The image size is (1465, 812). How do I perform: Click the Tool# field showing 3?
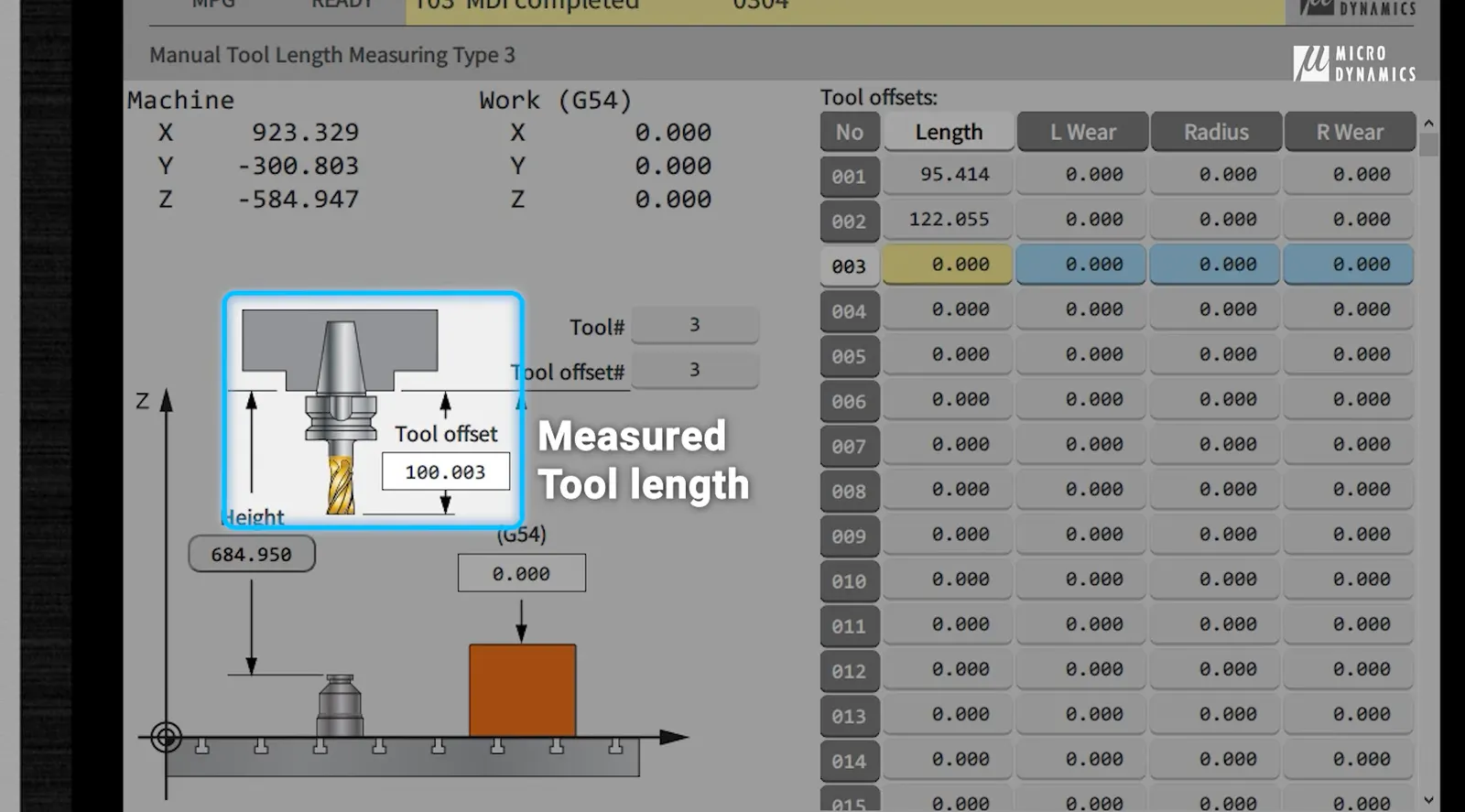695,325
